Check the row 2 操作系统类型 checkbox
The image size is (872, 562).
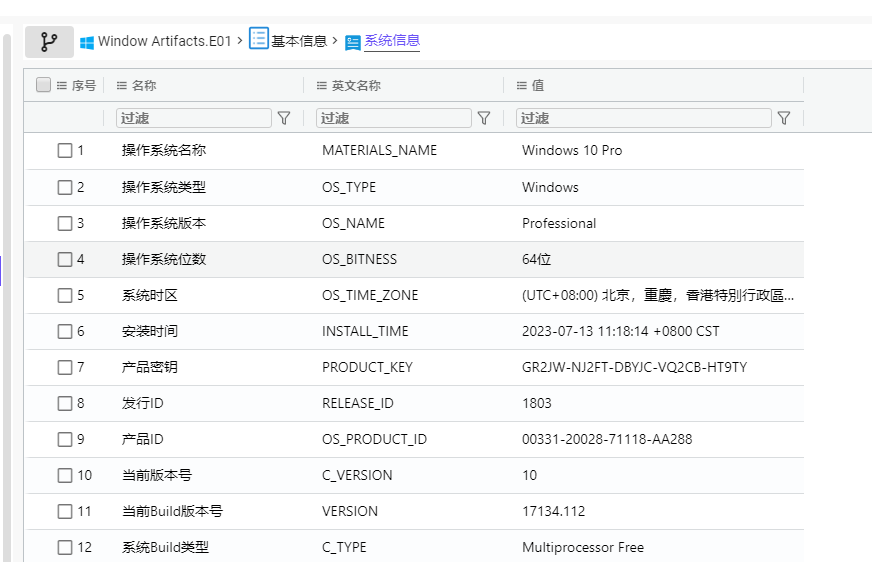click(x=65, y=187)
